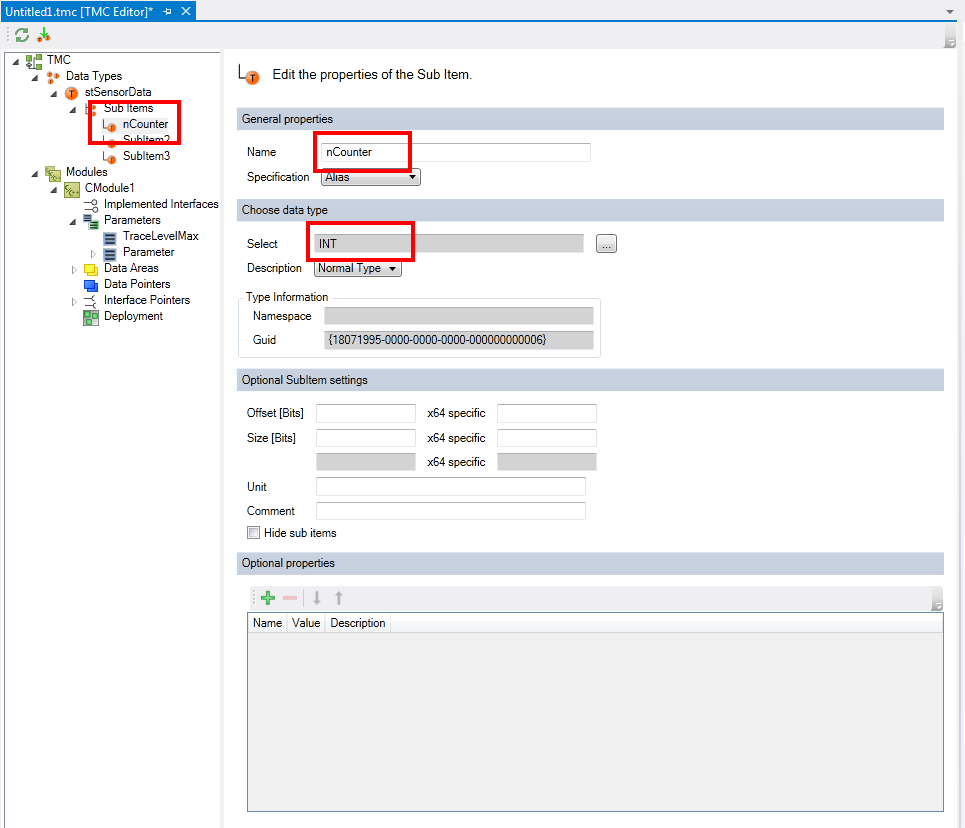Select the Data Pointers tree item

[x=137, y=284]
